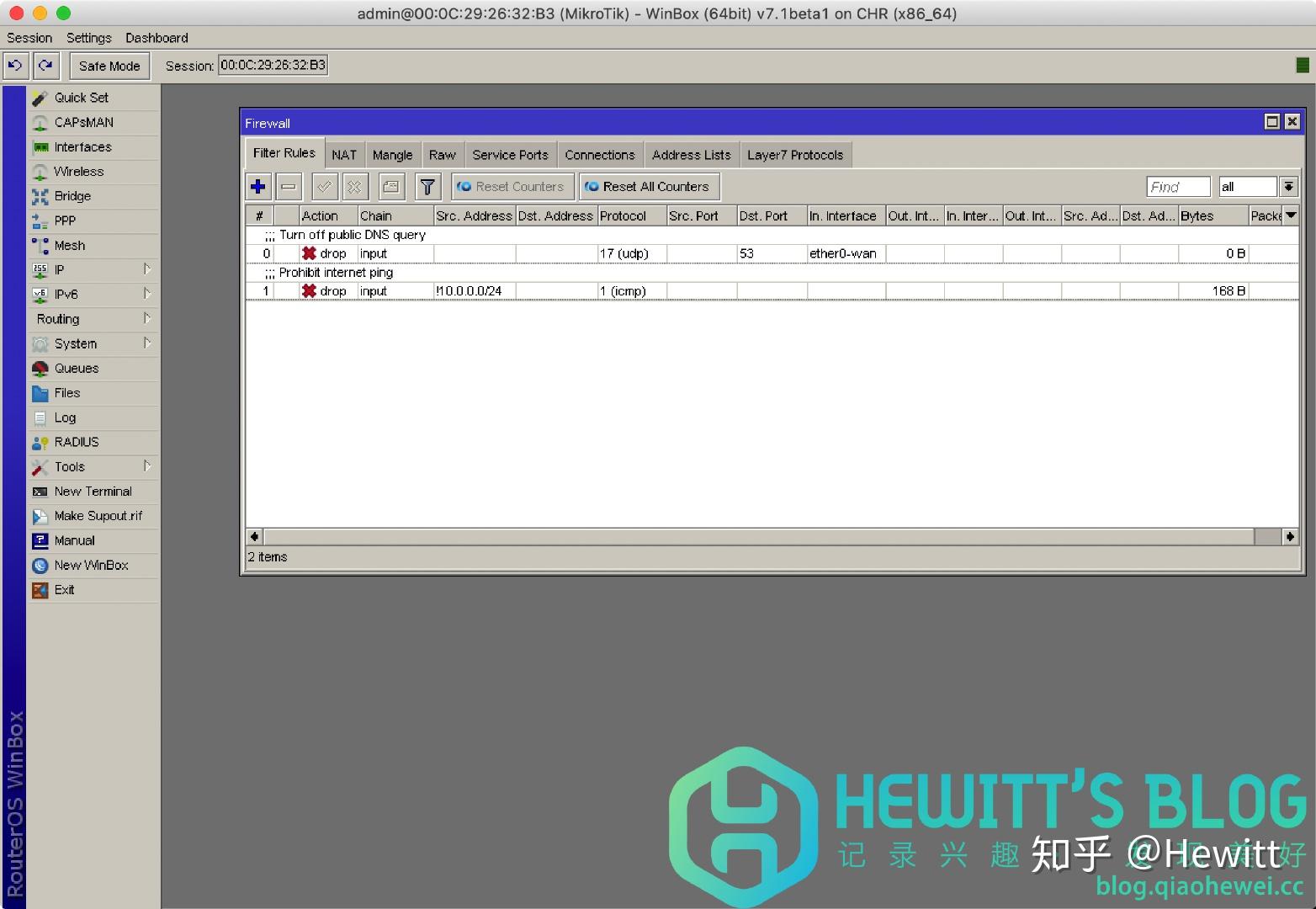
Task: Open the Queues section in the sidebar
Action: pyautogui.click(x=77, y=368)
